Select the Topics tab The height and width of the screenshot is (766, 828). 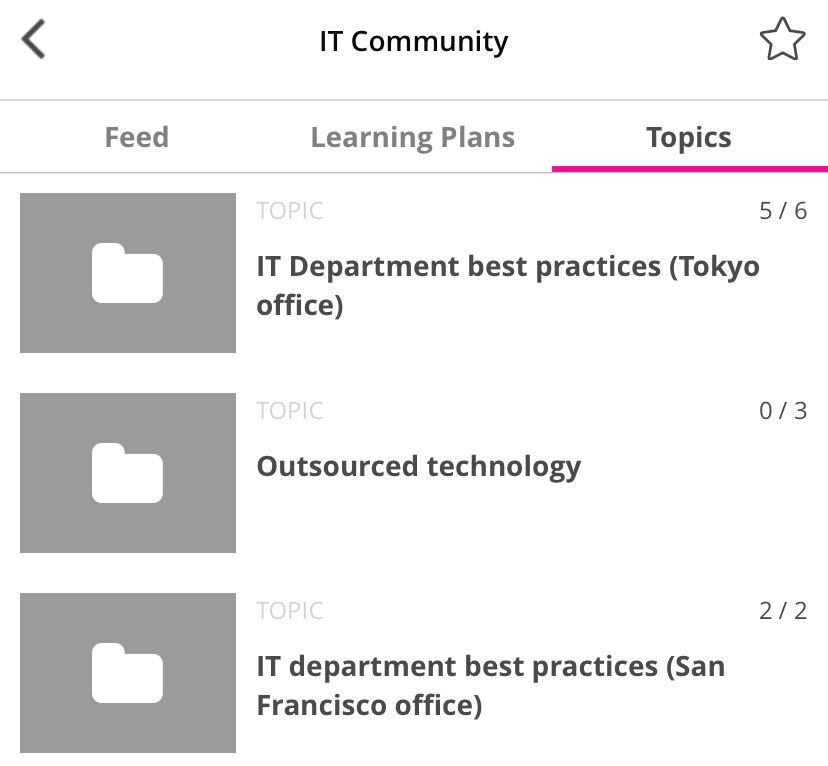point(689,137)
